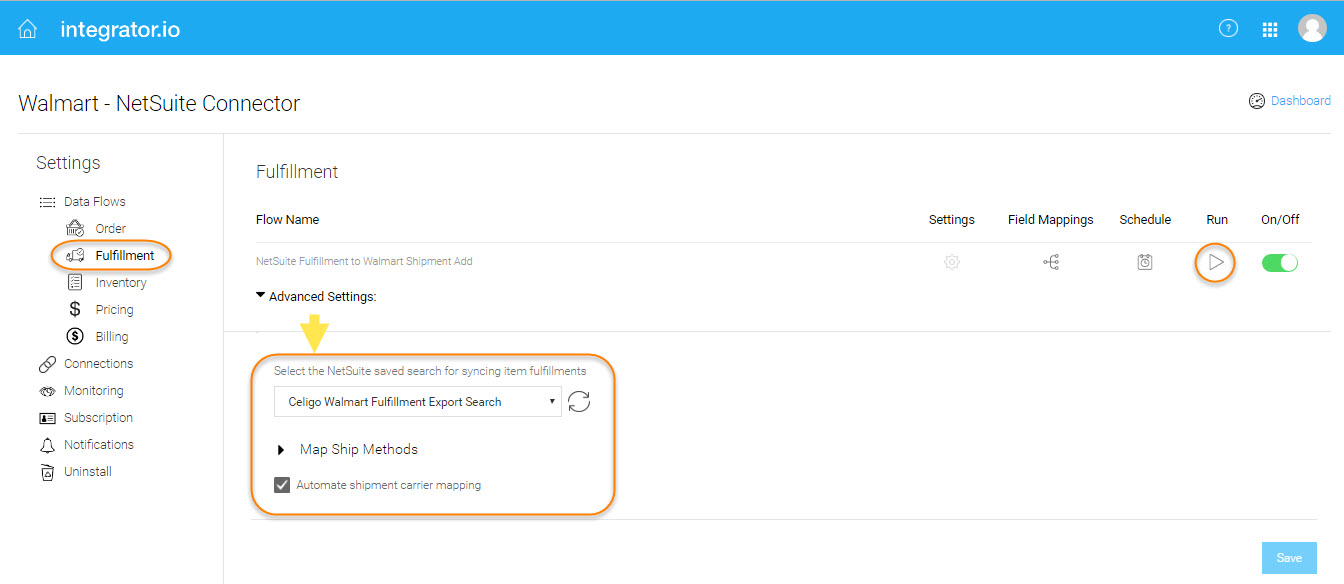Click the Save button

(1289, 558)
